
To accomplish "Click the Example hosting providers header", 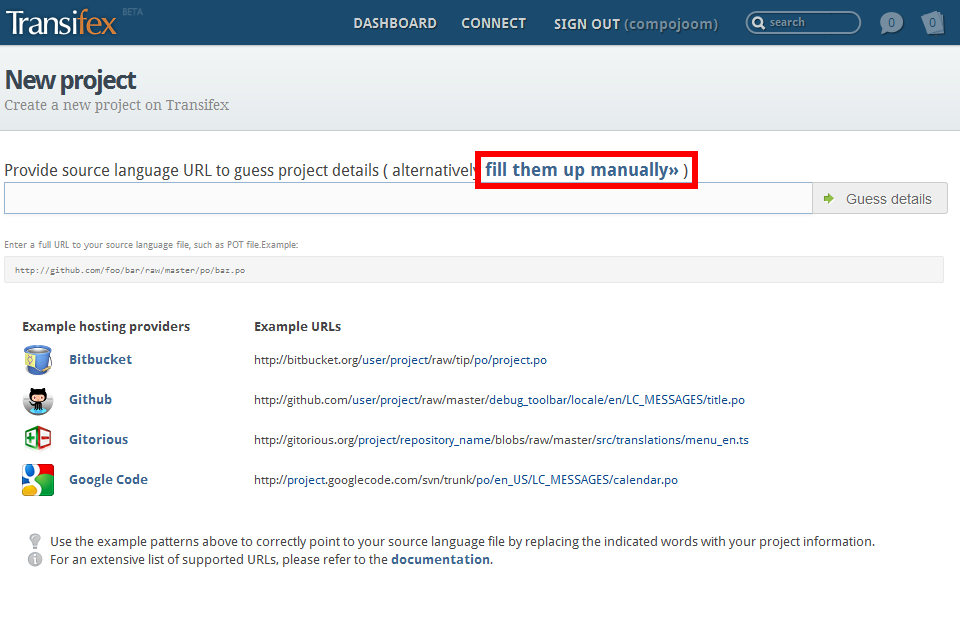I will click(106, 326).
